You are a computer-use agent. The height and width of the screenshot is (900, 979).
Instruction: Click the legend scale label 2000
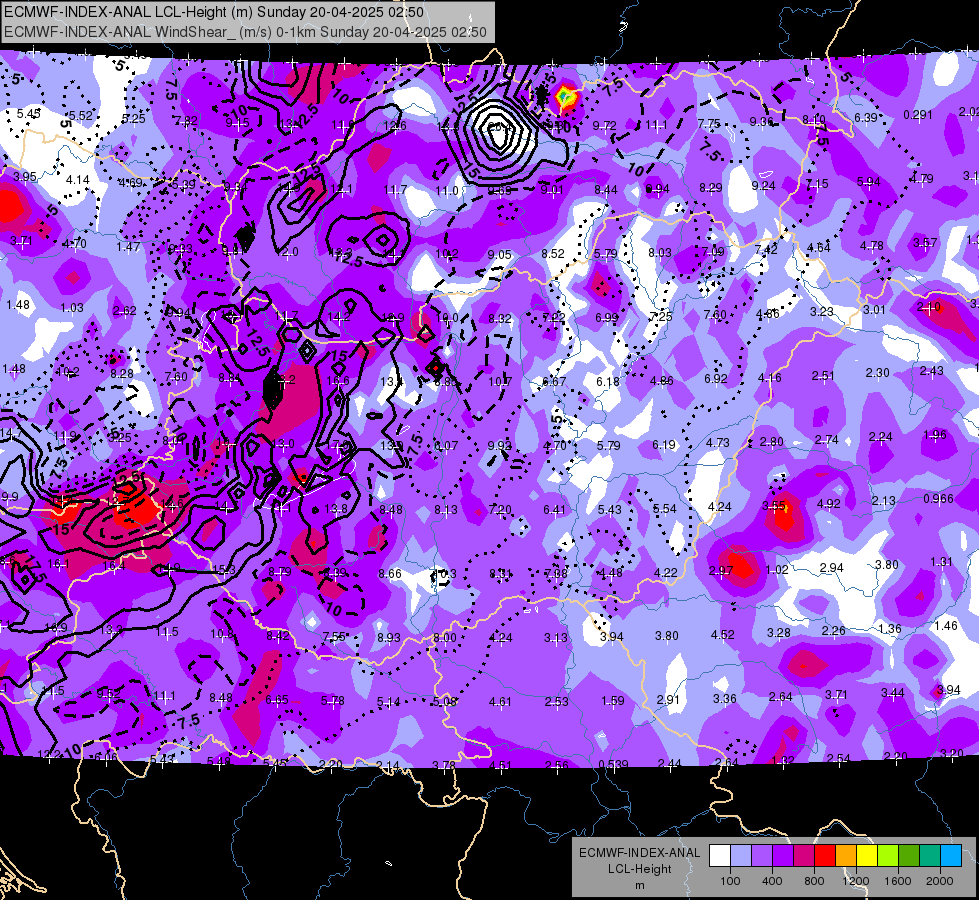pyautogui.click(x=940, y=881)
